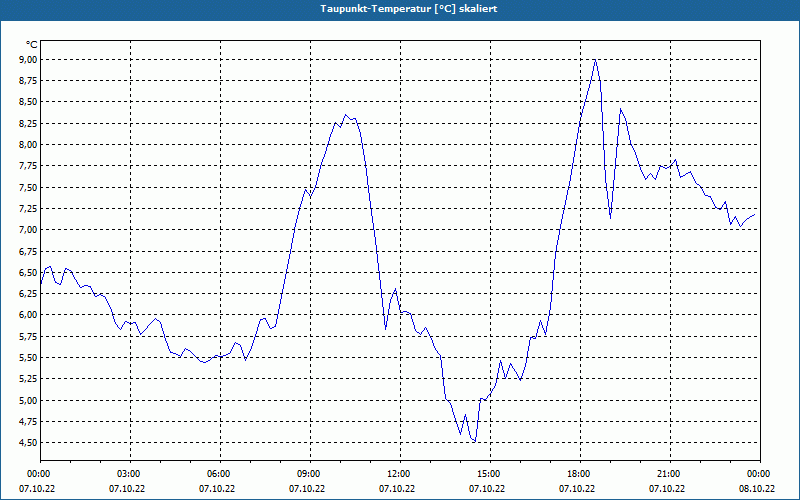The image size is (800, 500).
Task: Click the 6,00 y-axis value
Action: coord(28,315)
